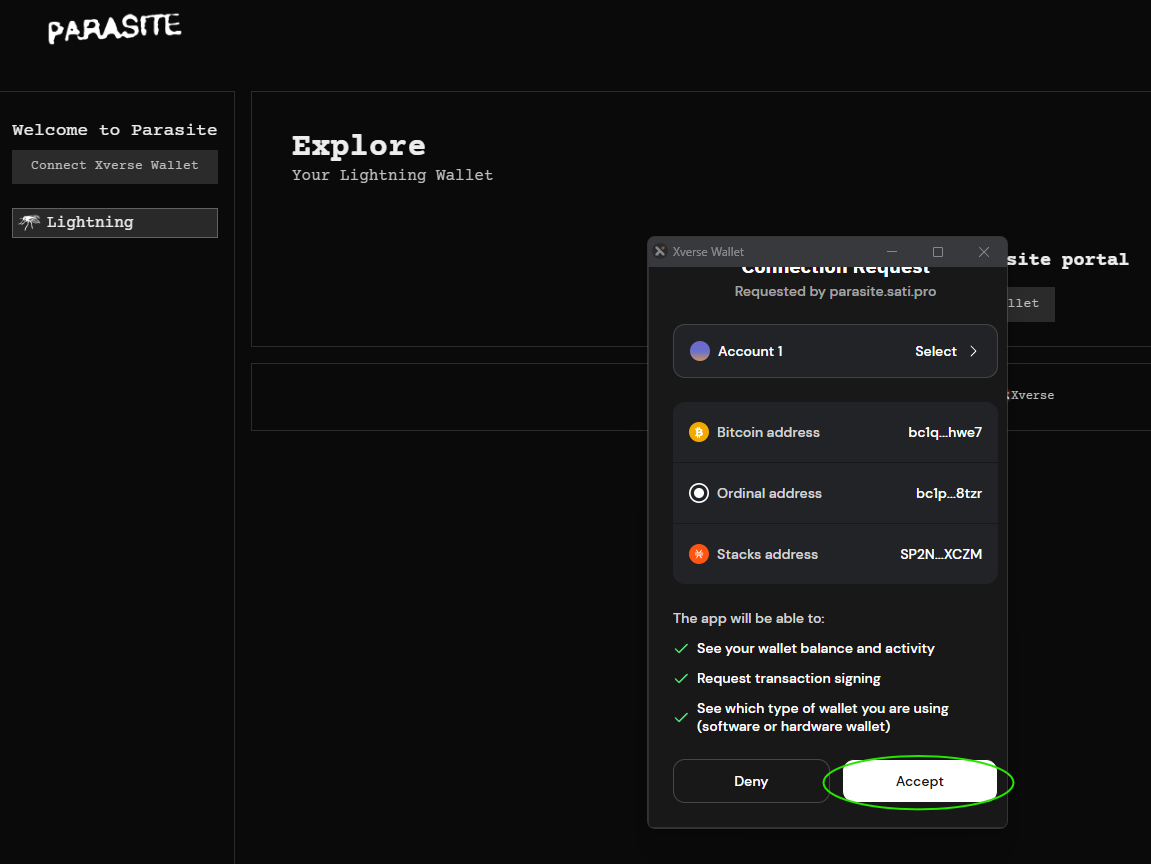Accept the connection request
Image resolution: width=1151 pixels, height=864 pixels.
[919, 781]
